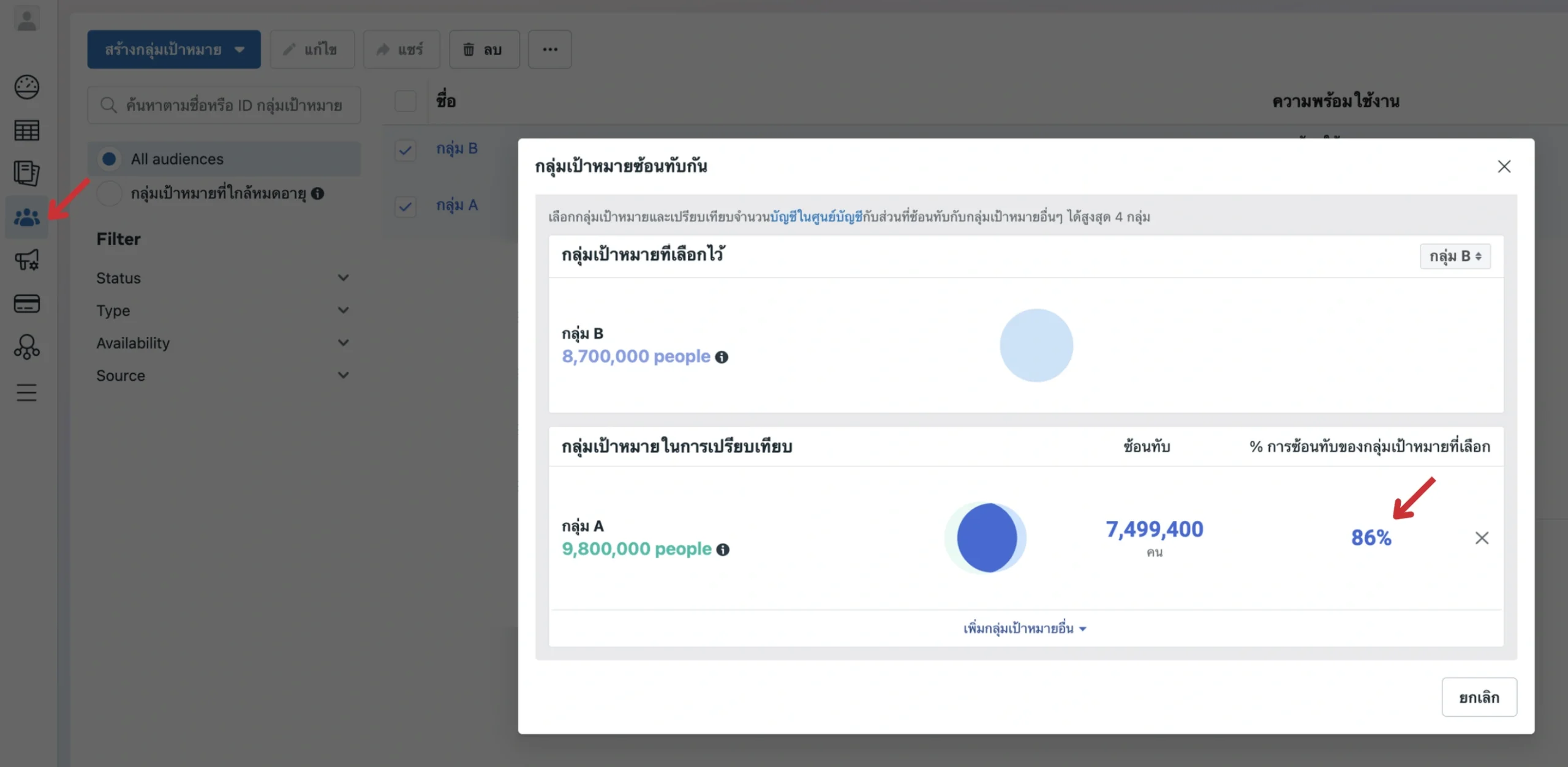Open the กลุ่ม B audience selector dropdown

click(1455, 256)
